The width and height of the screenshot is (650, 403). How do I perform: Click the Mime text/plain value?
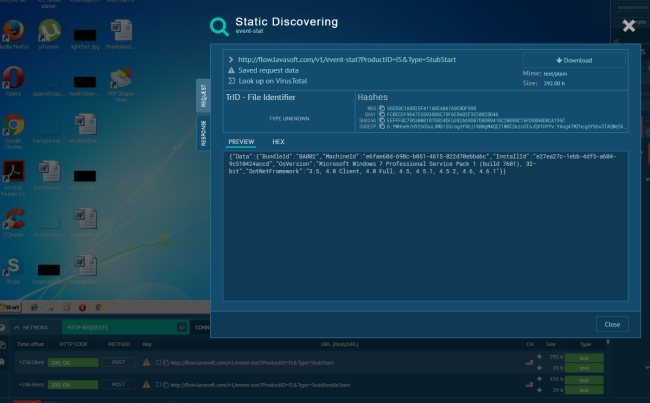click(x=555, y=74)
